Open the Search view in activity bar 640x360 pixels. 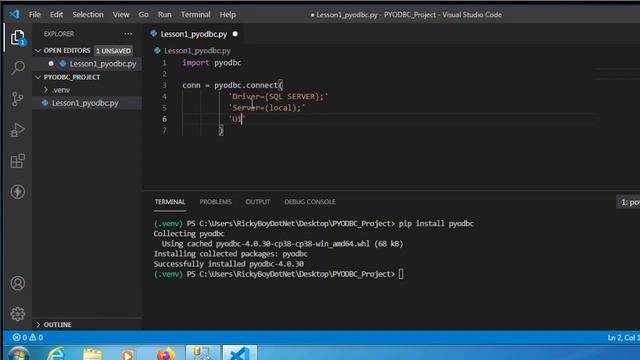18,68
